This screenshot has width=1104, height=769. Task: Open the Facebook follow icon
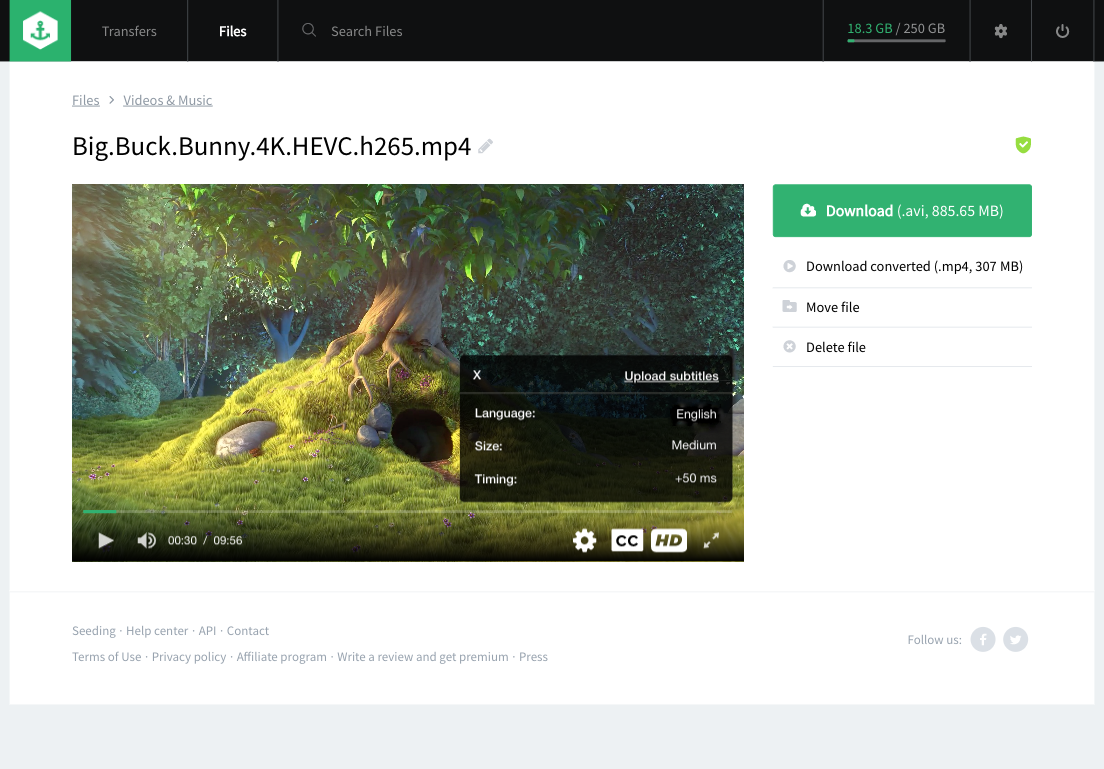[983, 640]
